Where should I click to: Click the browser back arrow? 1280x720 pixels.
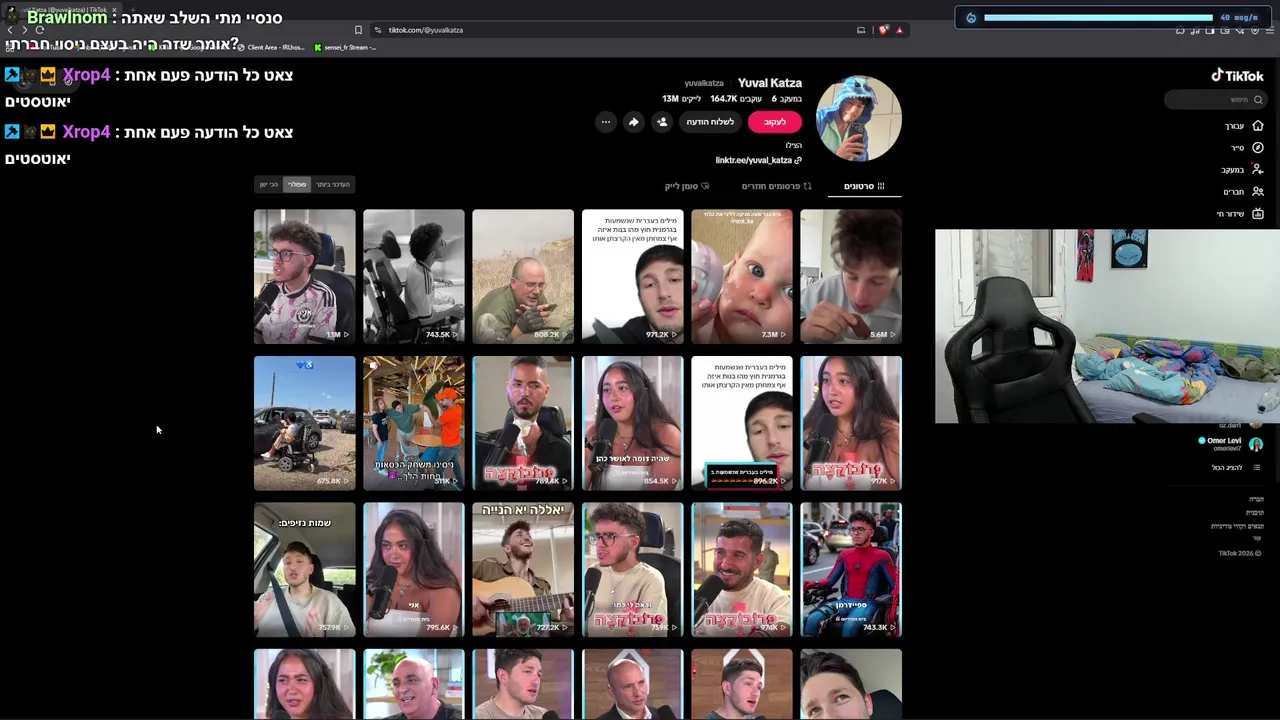10,30
